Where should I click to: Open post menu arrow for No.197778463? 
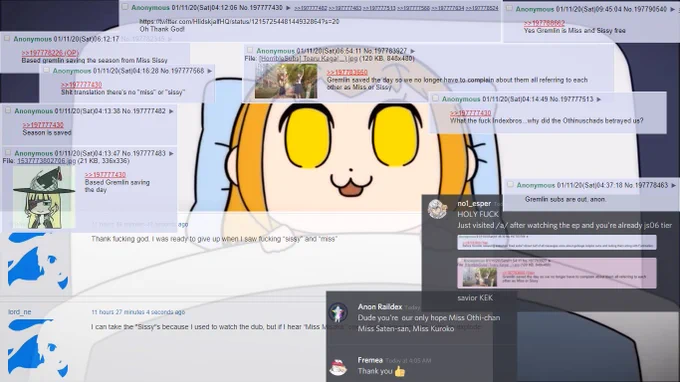[673, 186]
